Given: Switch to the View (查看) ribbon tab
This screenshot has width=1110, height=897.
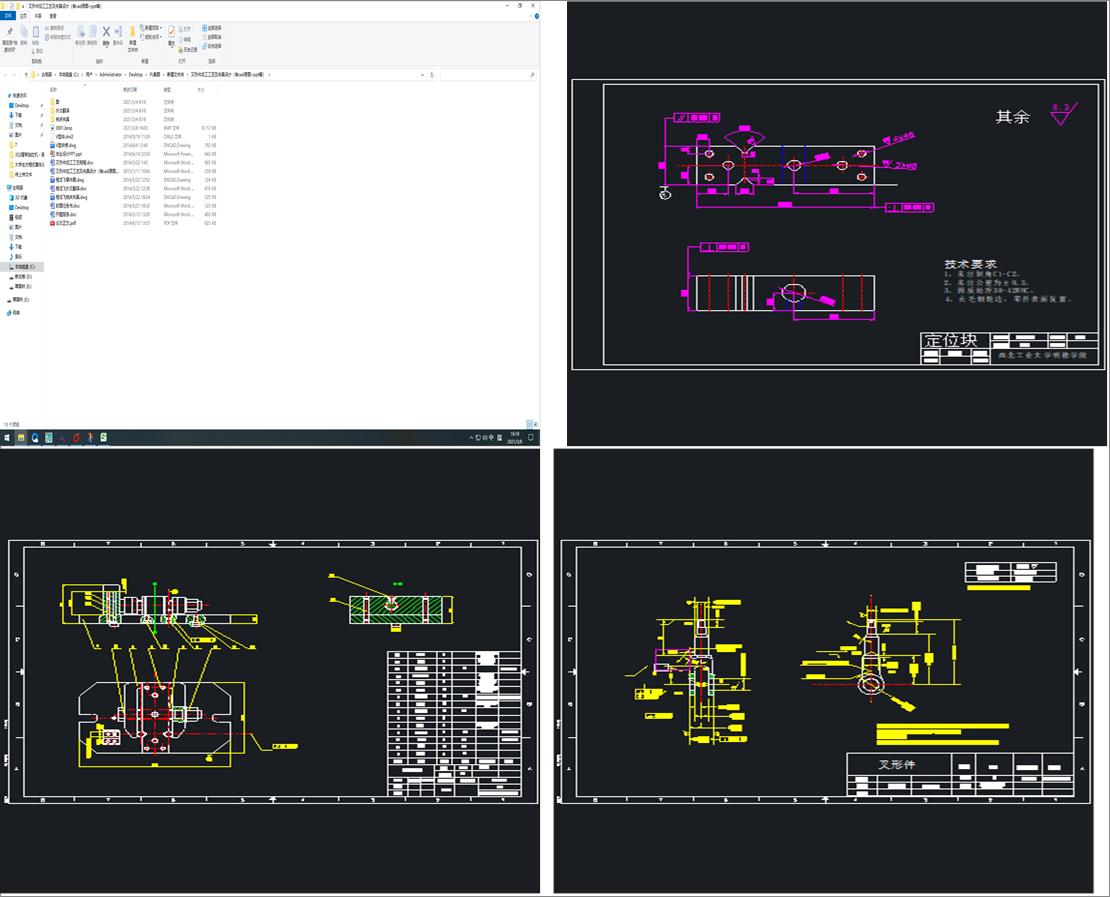Looking at the screenshot, I should click(x=53, y=16).
